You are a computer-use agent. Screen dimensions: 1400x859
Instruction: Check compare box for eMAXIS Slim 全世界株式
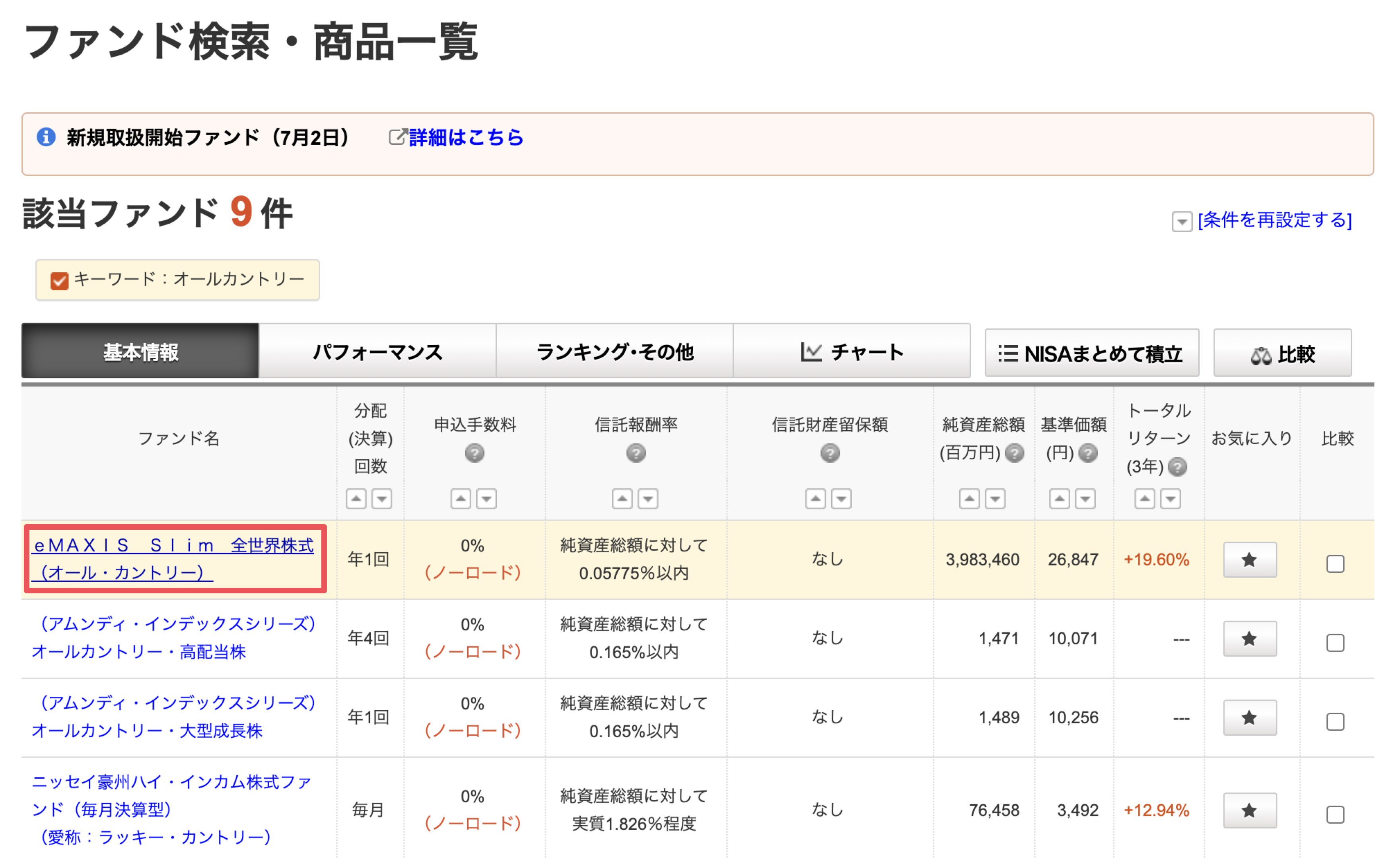[x=1335, y=564]
